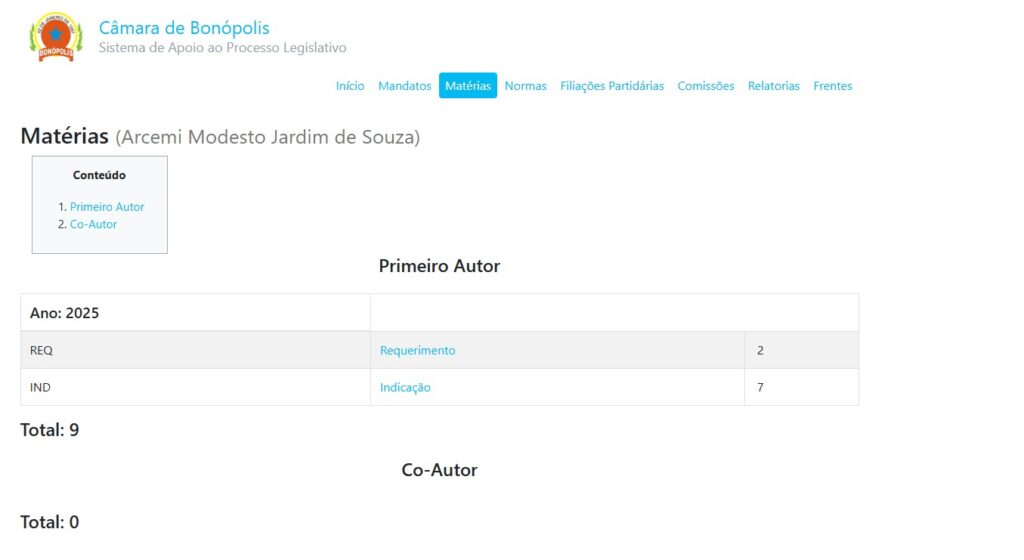Switch to the Comissões page
The width and height of the screenshot is (1024, 560).
pyautogui.click(x=706, y=86)
